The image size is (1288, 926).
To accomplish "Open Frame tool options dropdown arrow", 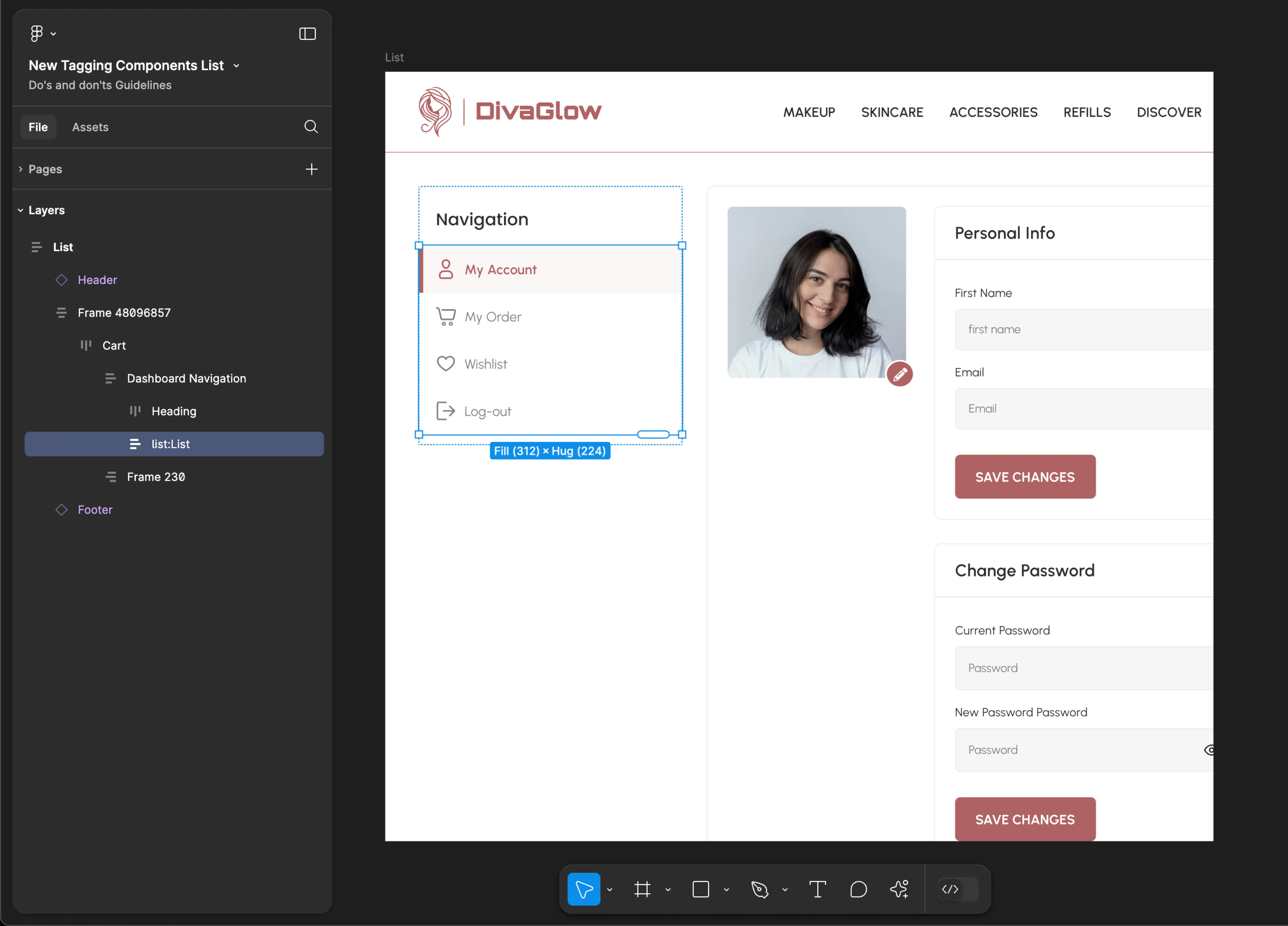I will point(668,890).
